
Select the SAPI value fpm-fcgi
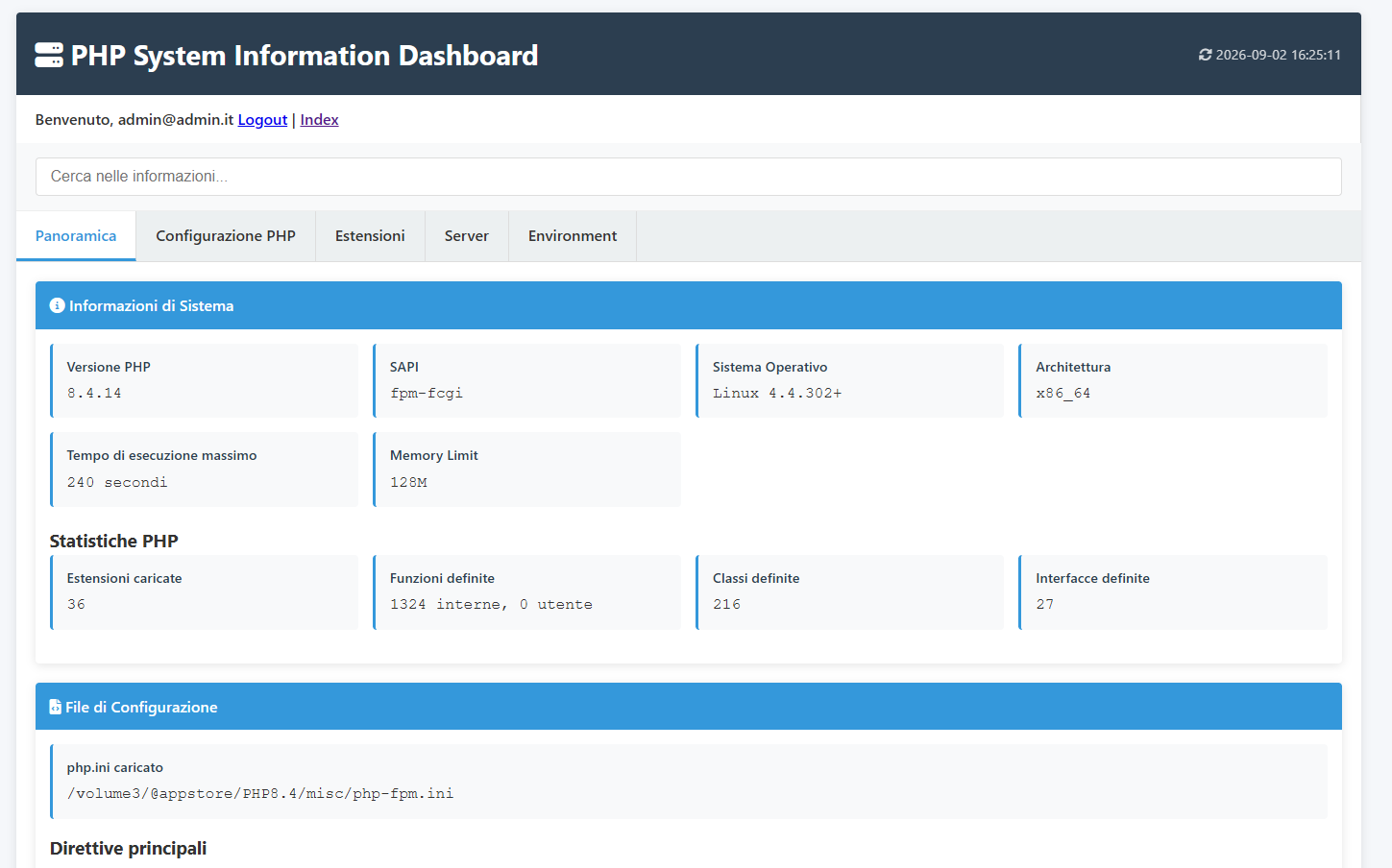point(427,394)
